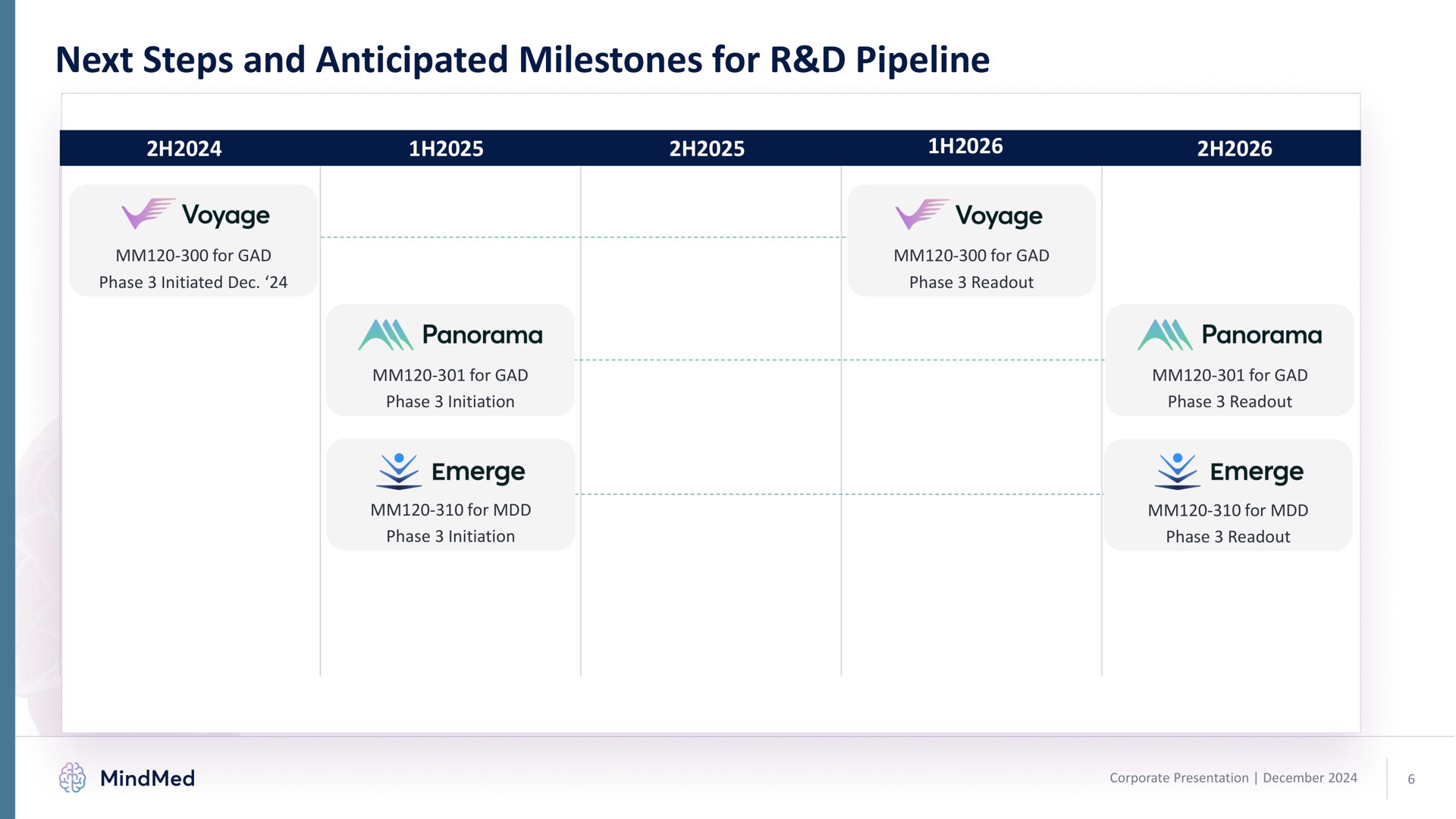Click the Emerge figure logo under 2H2026
The width and height of the screenshot is (1456, 819).
1178,471
